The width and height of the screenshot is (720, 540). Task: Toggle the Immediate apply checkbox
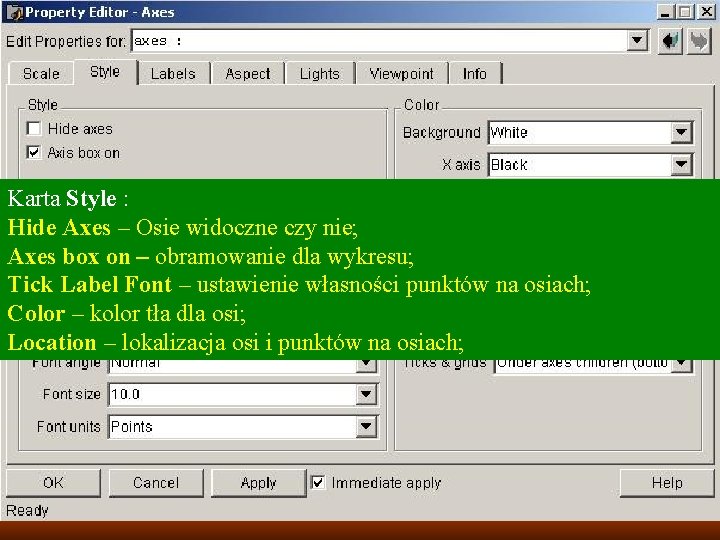point(318,483)
